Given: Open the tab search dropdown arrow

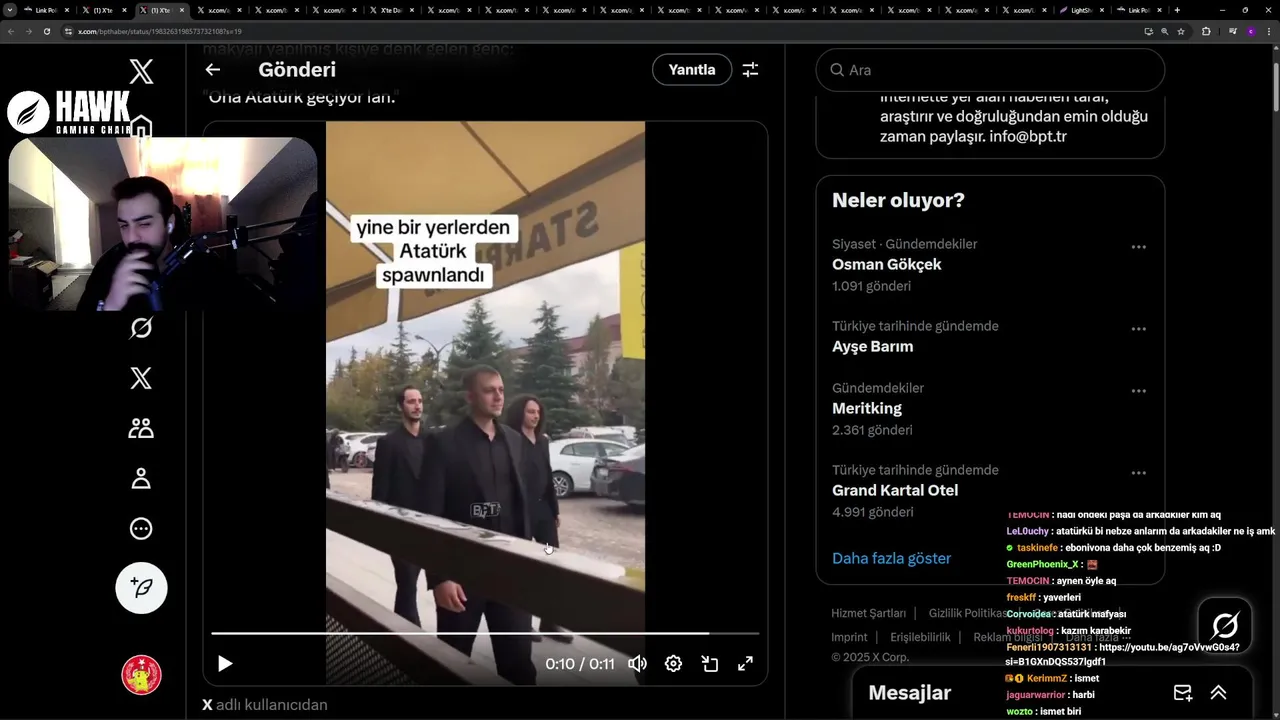Looking at the screenshot, I should (x=10, y=10).
